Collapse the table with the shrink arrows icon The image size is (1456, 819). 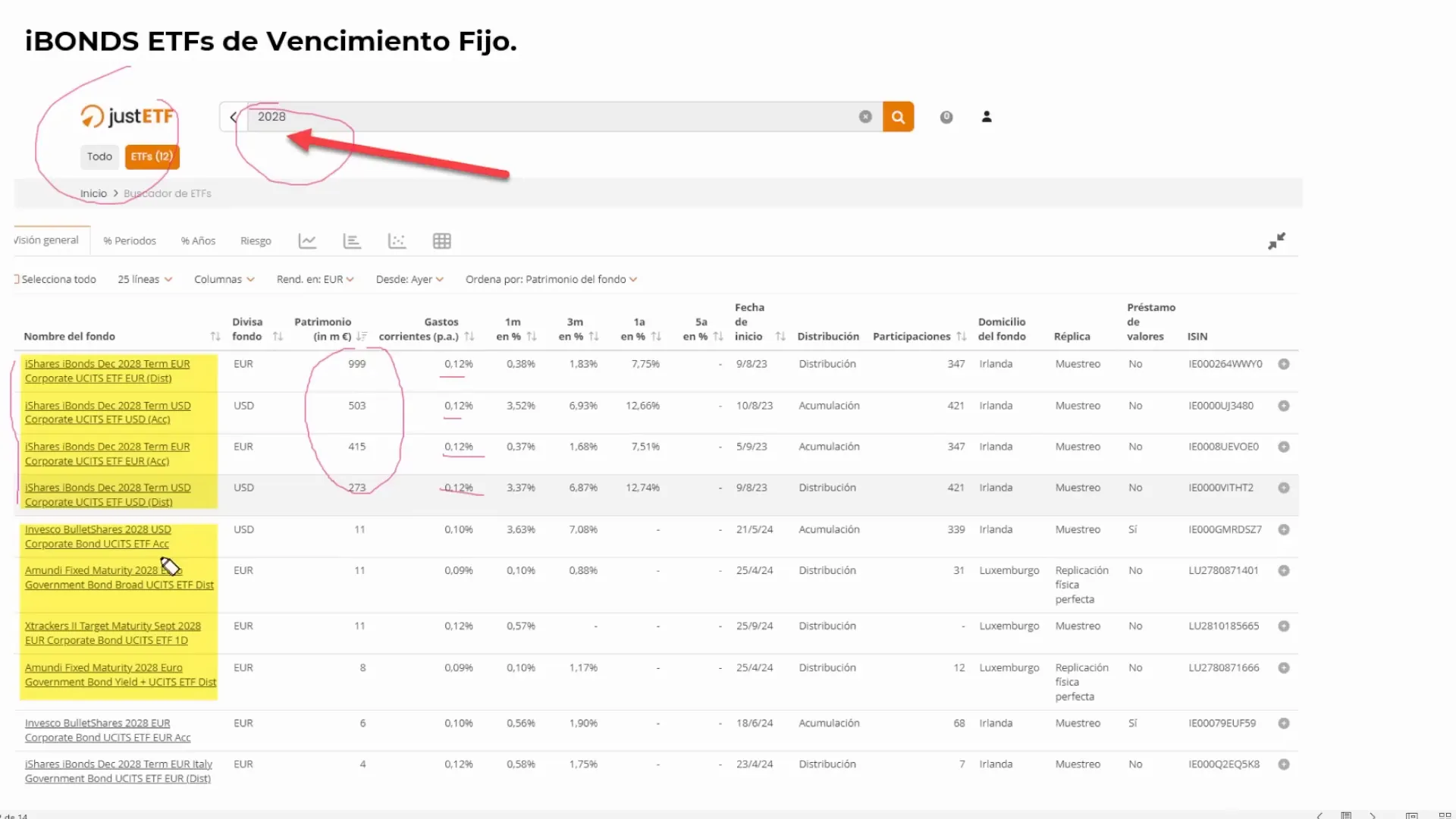[1277, 241]
